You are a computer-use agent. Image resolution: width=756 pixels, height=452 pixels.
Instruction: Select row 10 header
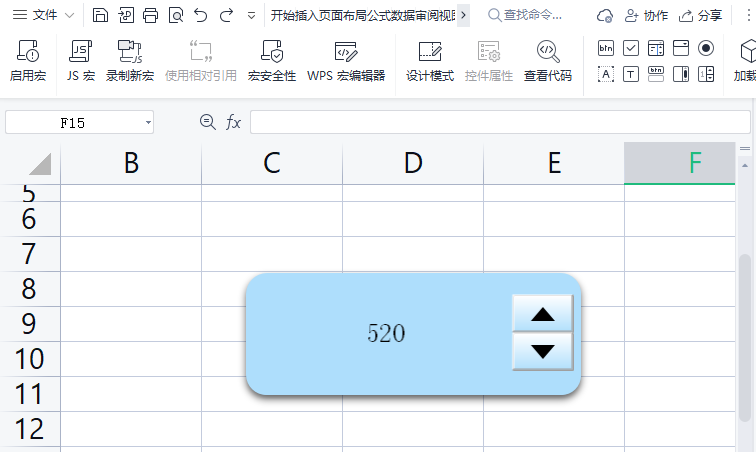click(29, 359)
